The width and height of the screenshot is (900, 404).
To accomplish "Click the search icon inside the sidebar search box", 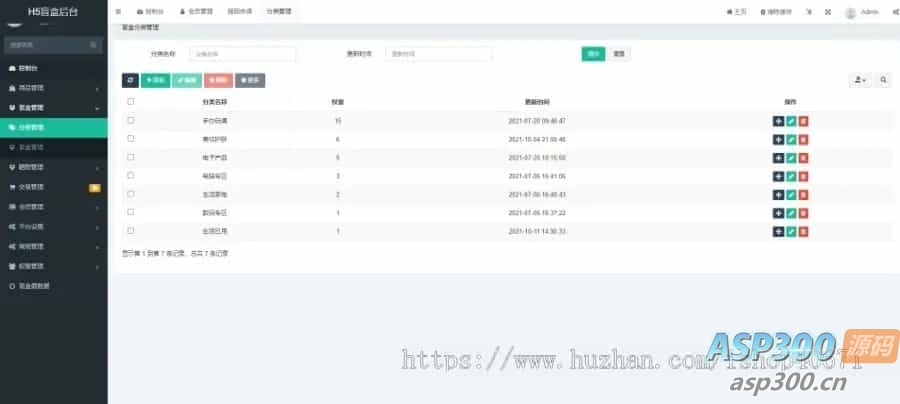I will (94, 45).
